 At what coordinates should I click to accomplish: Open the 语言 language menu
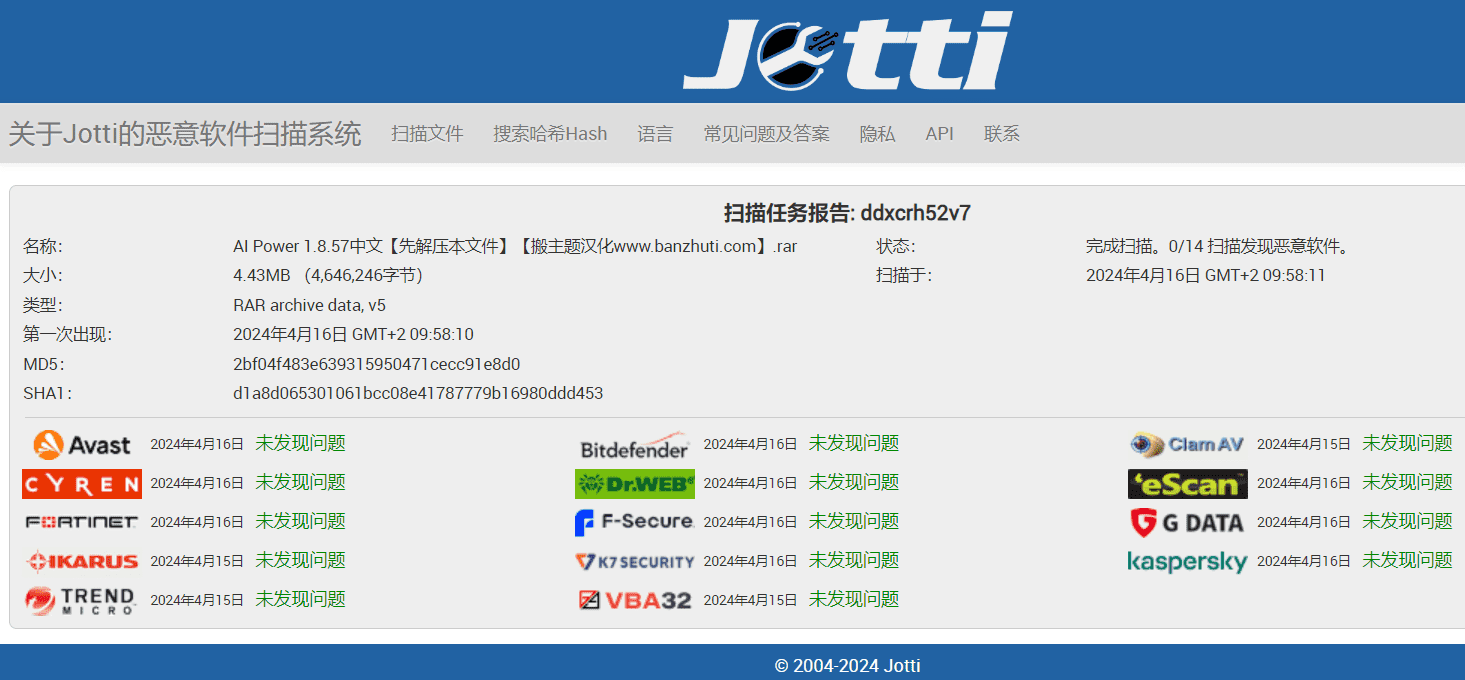tap(656, 134)
